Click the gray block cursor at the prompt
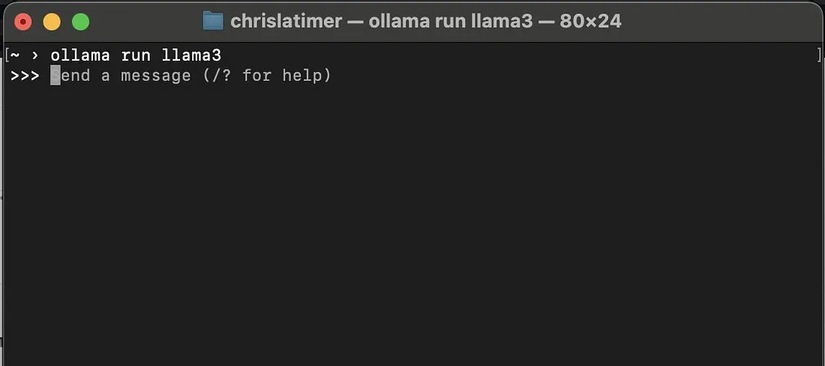Image resolution: width=825 pixels, height=366 pixels. tap(55, 76)
